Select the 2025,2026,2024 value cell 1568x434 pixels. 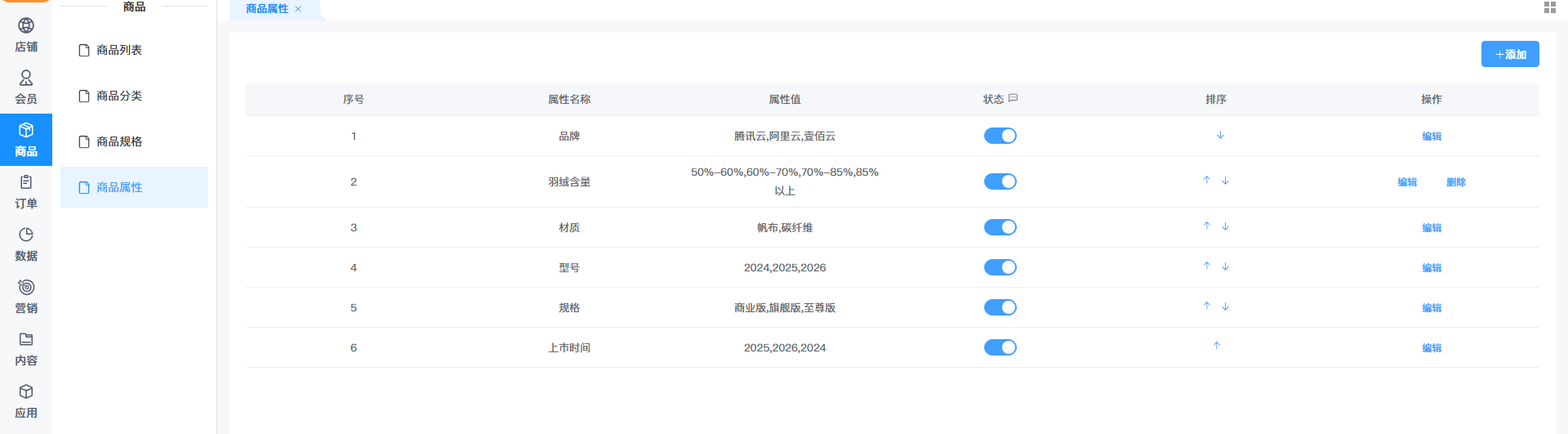click(784, 348)
